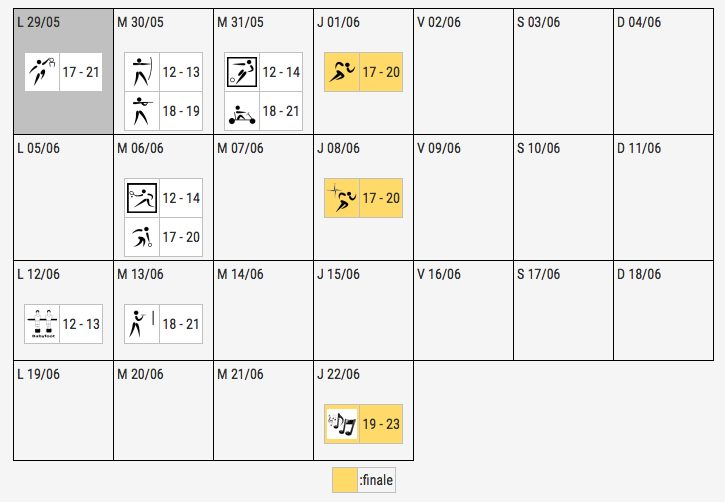Click the basketball icon on L 29/05
Viewport: 725px width, 502px height.
(x=42, y=73)
